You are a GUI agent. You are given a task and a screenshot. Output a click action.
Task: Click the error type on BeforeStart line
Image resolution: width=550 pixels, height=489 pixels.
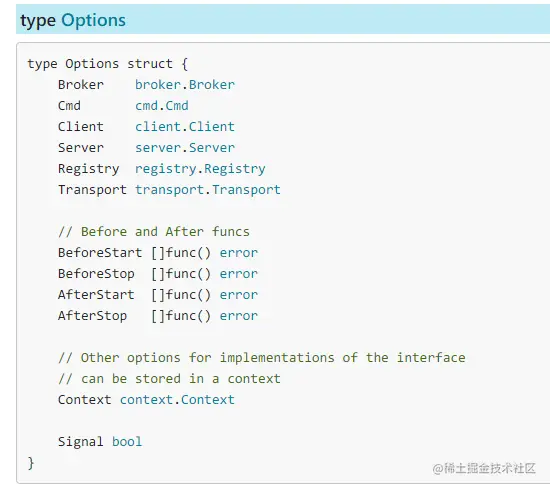click(239, 253)
